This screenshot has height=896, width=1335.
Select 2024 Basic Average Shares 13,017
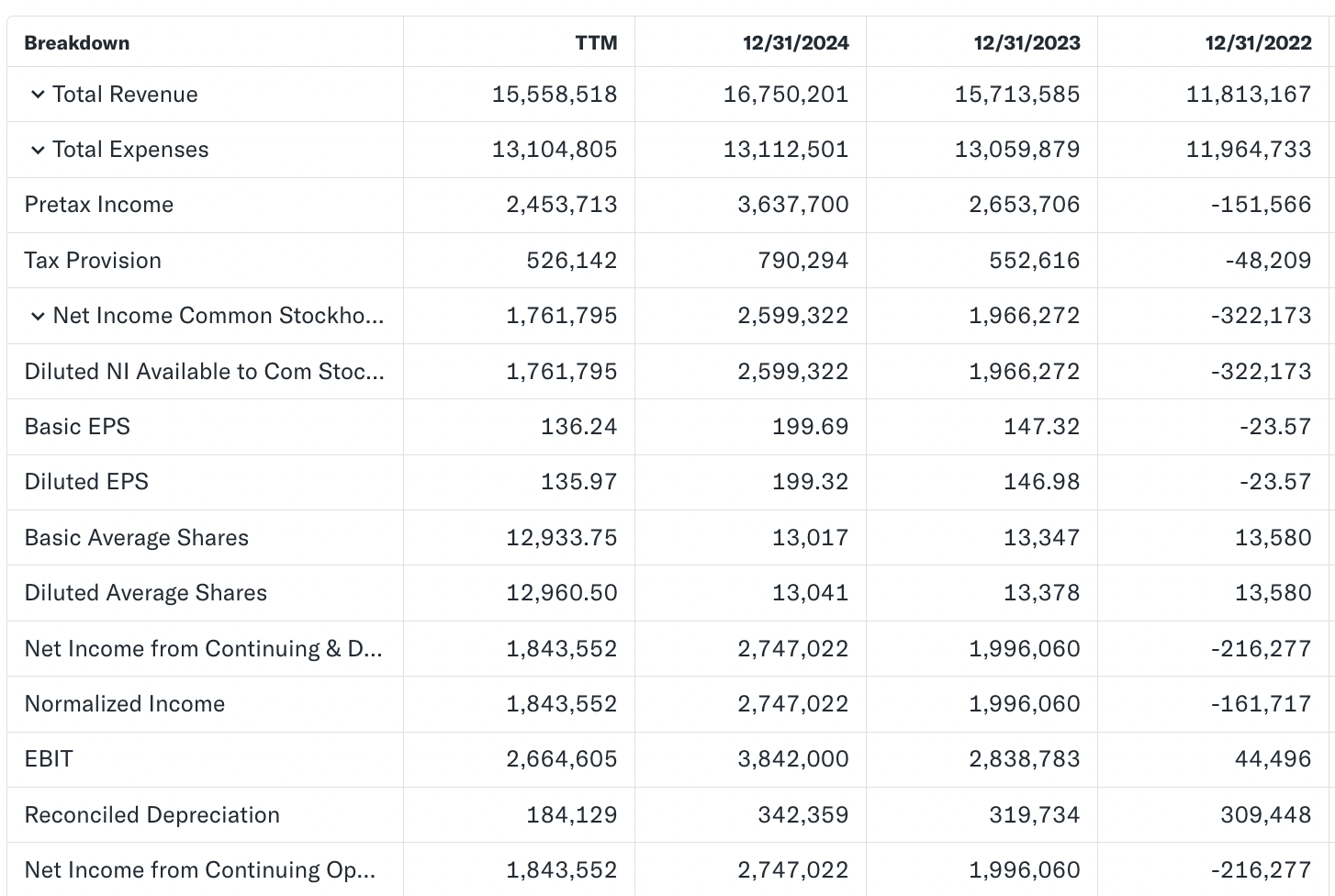pyautogui.click(x=811, y=538)
